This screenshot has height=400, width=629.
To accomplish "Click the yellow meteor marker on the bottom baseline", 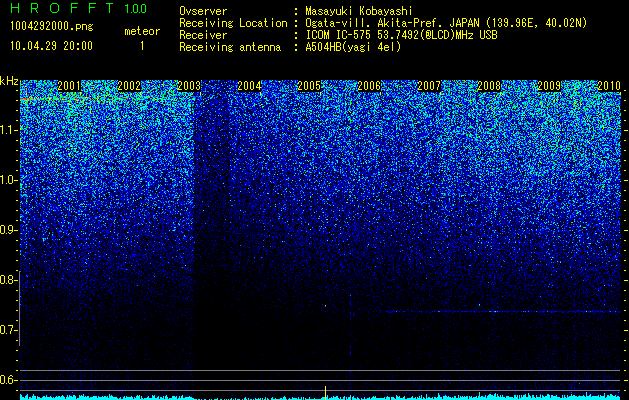I will pos(325,393).
